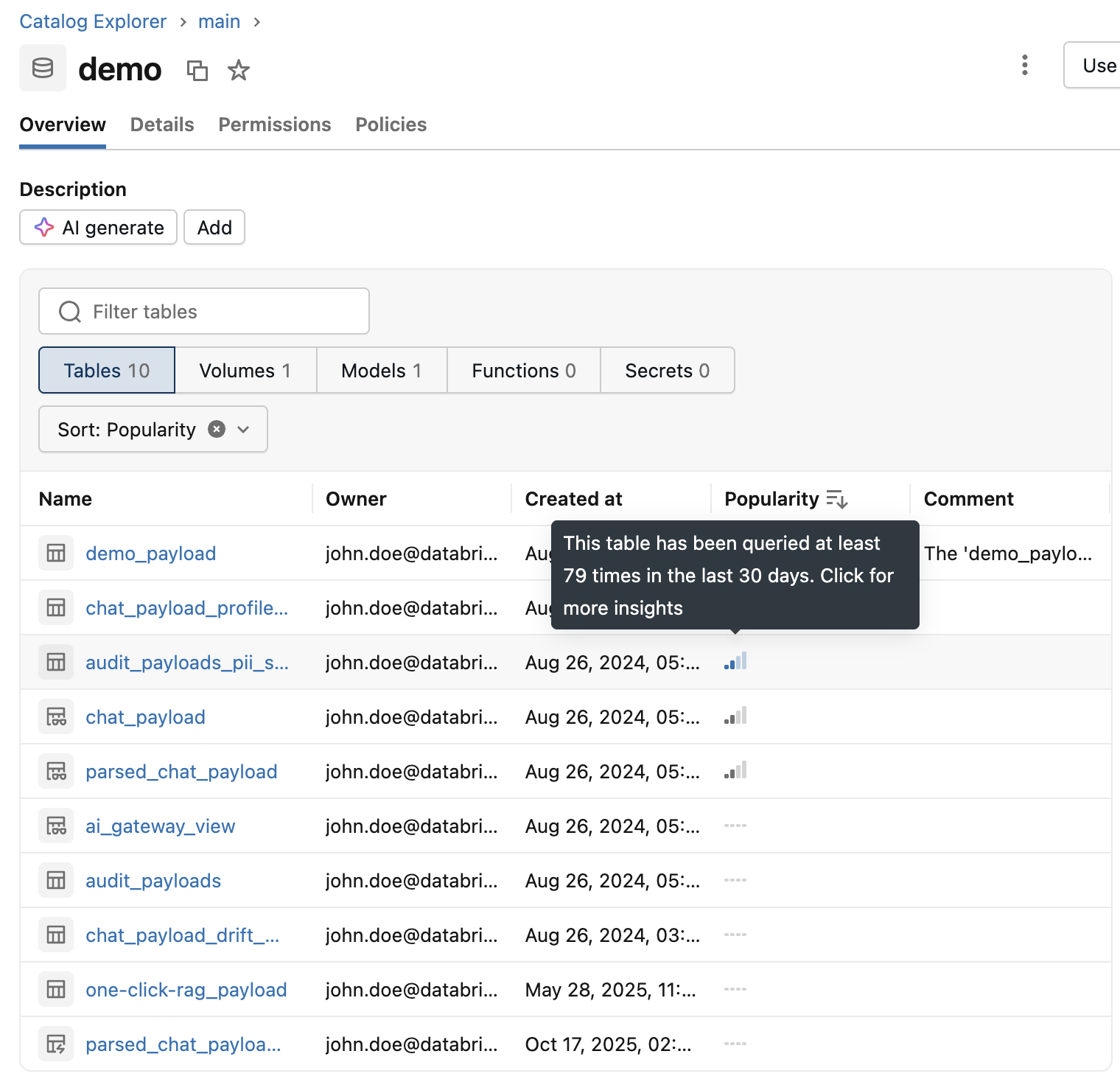
Task: Star the demo schema as favorite
Action: click(x=239, y=71)
